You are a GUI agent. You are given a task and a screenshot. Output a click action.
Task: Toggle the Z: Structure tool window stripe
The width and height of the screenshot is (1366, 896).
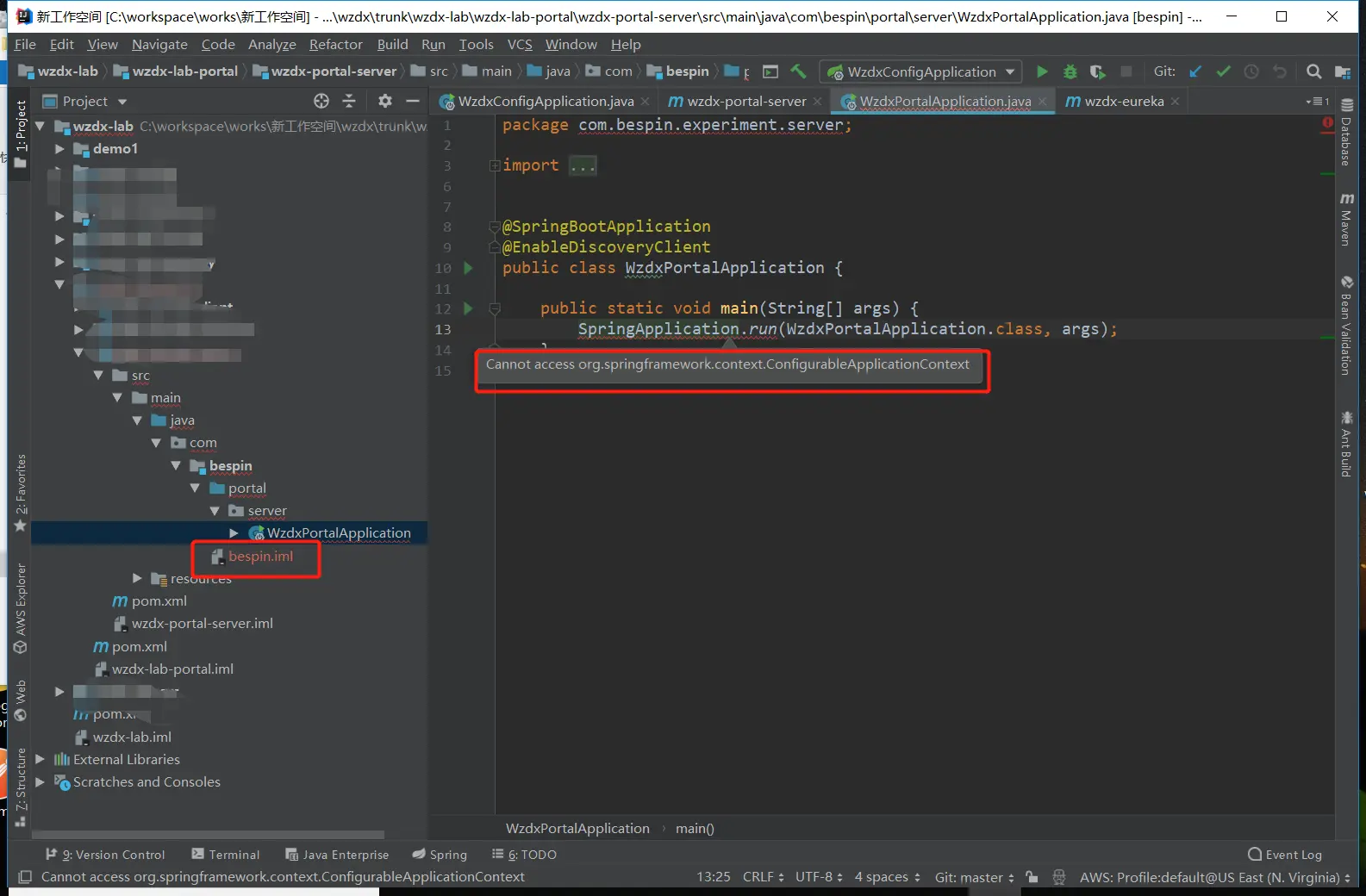click(21, 787)
